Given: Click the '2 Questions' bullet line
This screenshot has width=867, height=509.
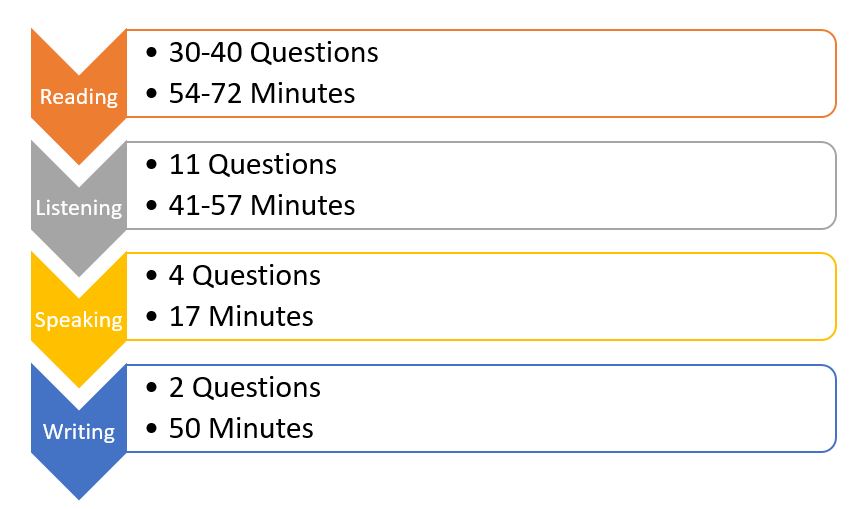Looking at the screenshot, I should [x=233, y=387].
